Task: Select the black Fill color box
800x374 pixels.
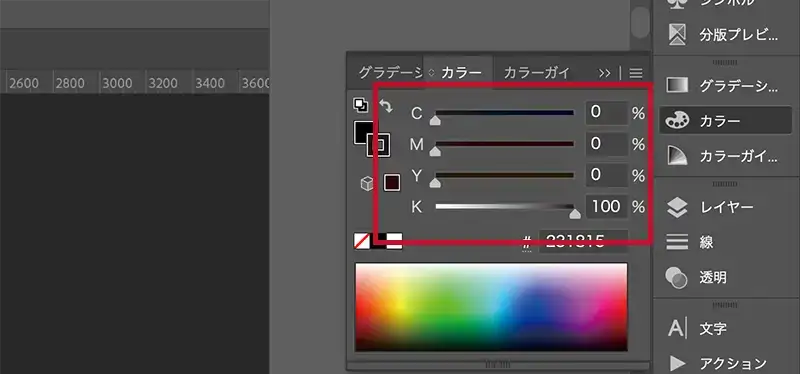Action: coord(364,133)
